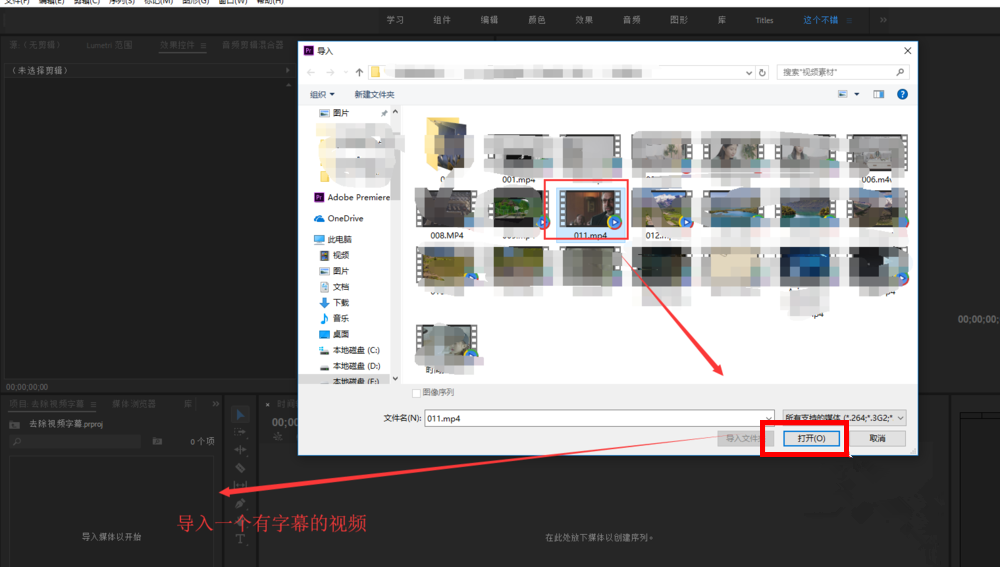1000x567 pixels.
Task: Click the 打开(O) button
Action: coord(804,439)
